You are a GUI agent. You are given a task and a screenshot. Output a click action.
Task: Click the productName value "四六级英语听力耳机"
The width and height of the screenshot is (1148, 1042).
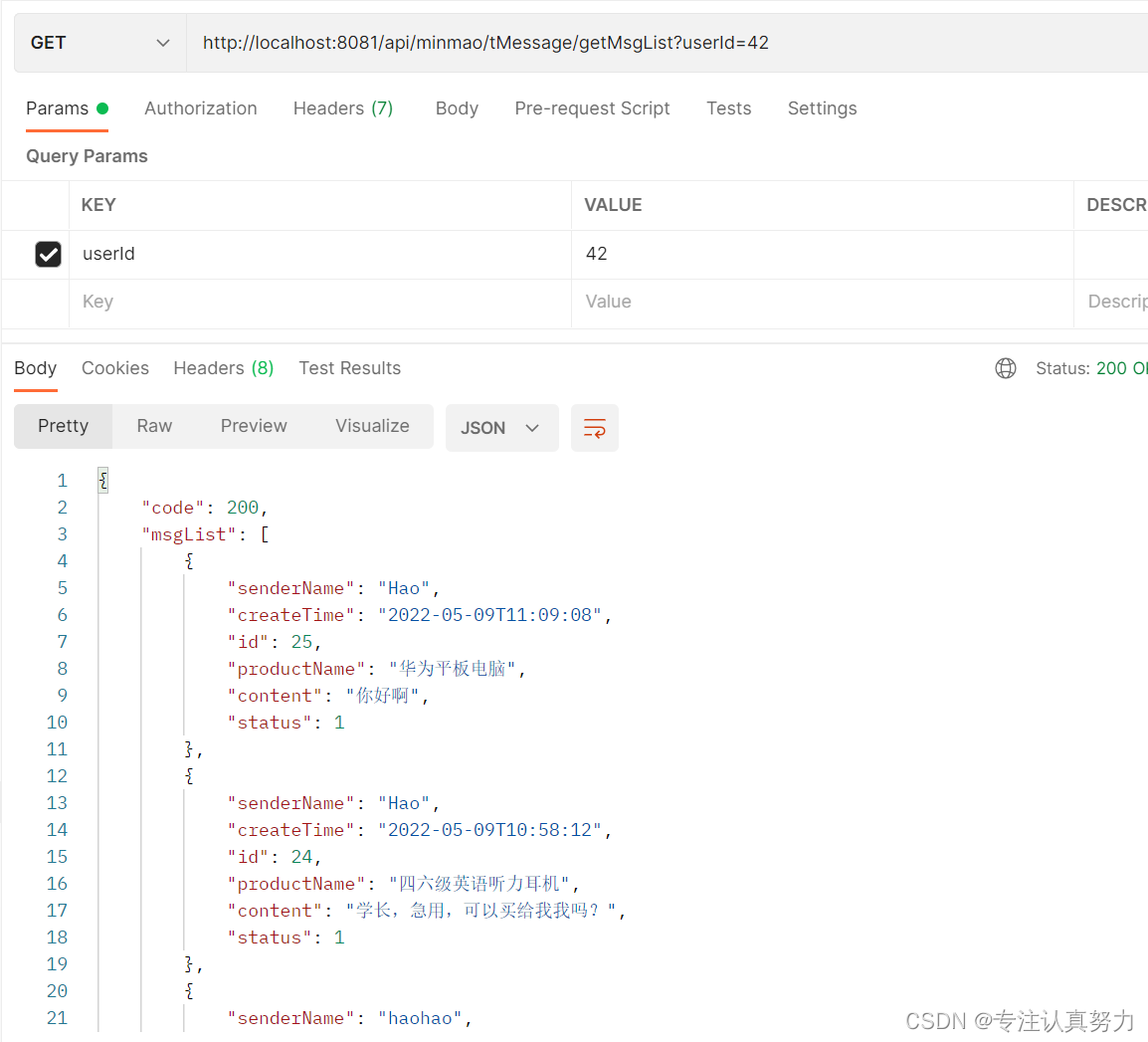pos(479,884)
